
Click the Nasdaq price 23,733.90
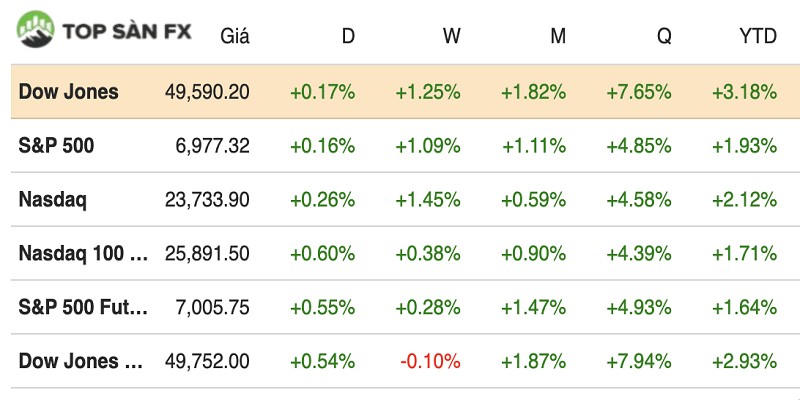(207, 199)
